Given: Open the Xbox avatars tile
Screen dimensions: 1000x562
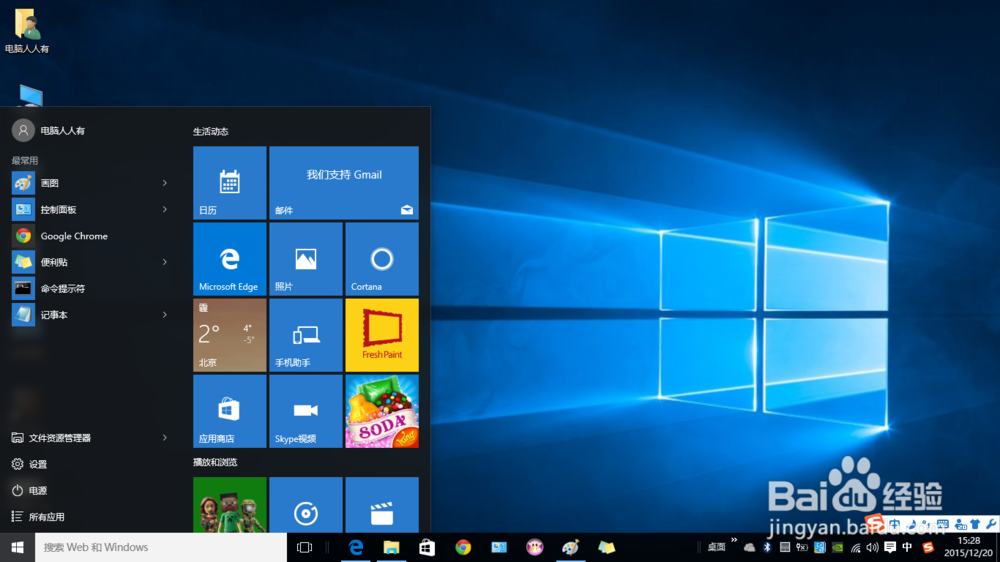Looking at the screenshot, I should tap(230, 505).
